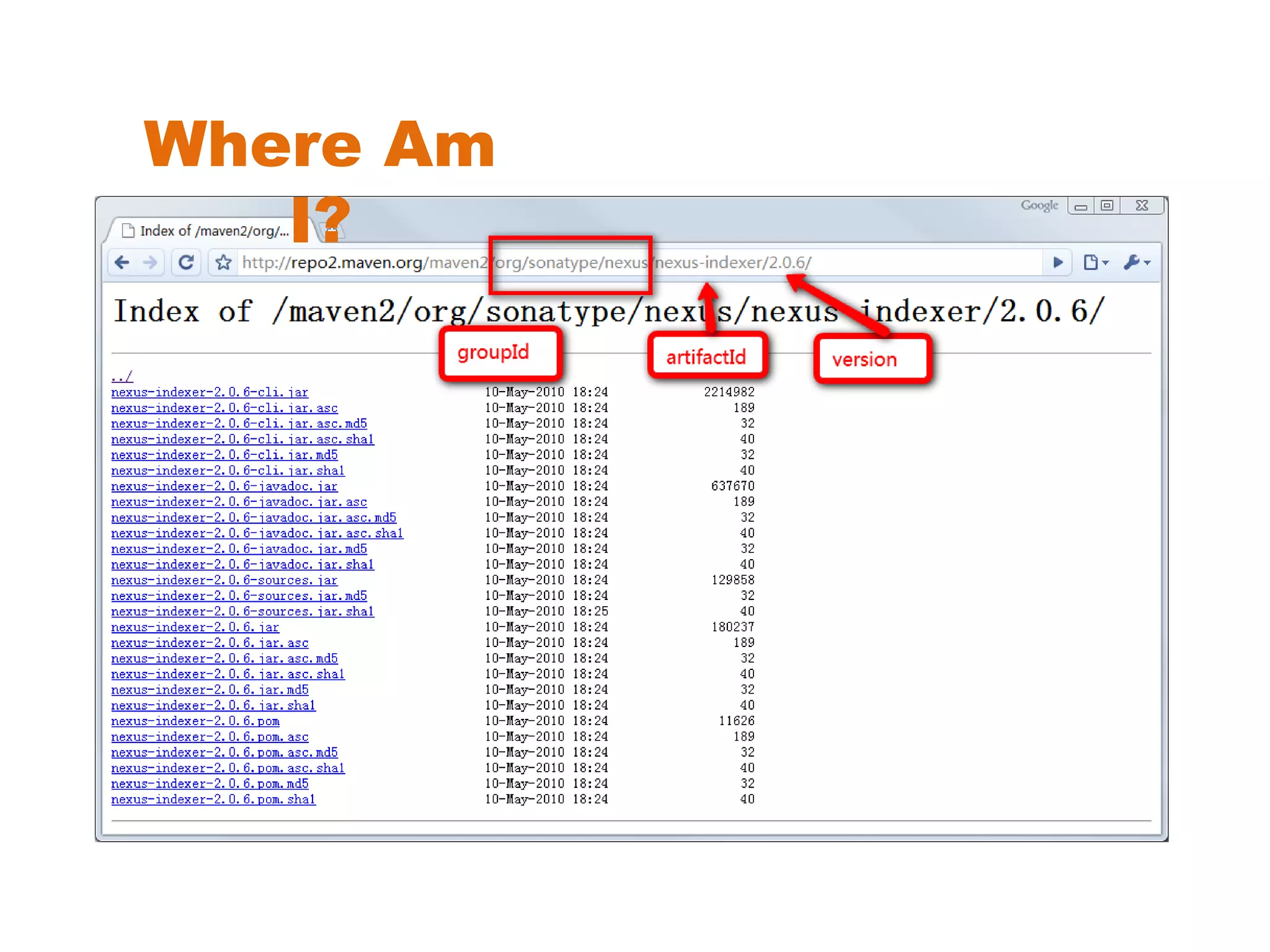The image size is (1270, 952).
Task: Open nexus-indexer-2.0.6-javadoc.jar.asc.md5 link
Action: pos(254,518)
